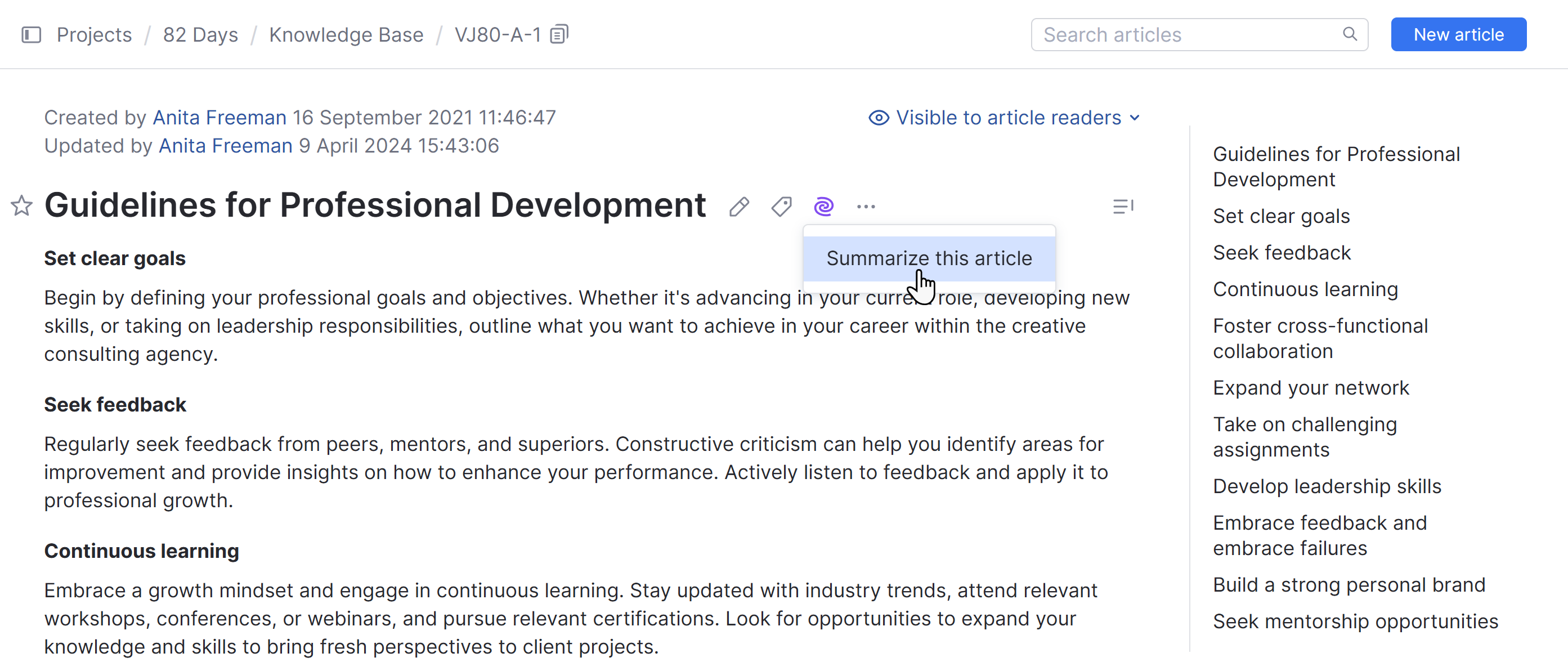The height and width of the screenshot is (662, 1568).
Task: Star the article as favorite
Action: 22,206
